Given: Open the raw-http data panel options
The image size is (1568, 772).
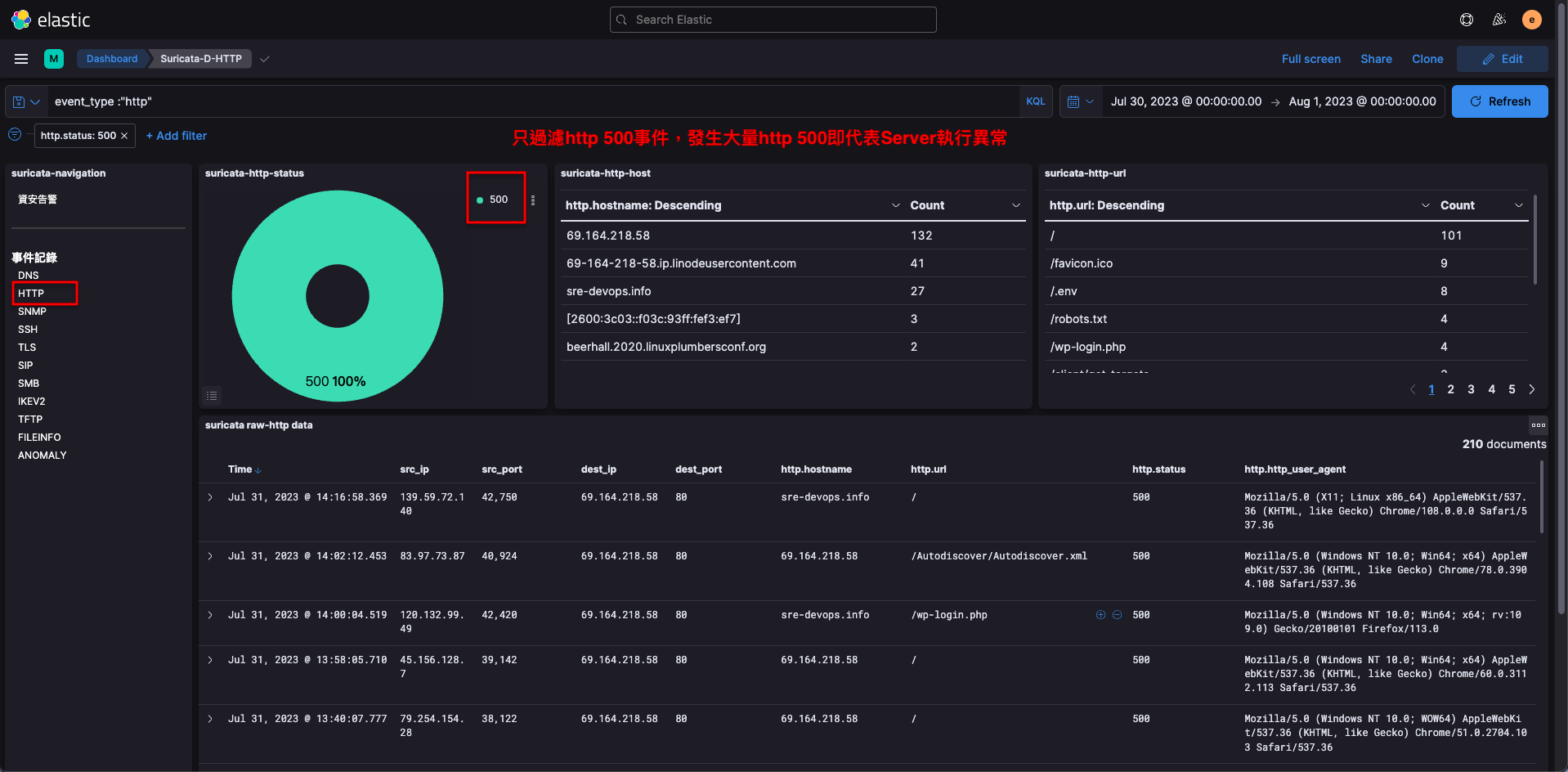Looking at the screenshot, I should [x=1538, y=425].
